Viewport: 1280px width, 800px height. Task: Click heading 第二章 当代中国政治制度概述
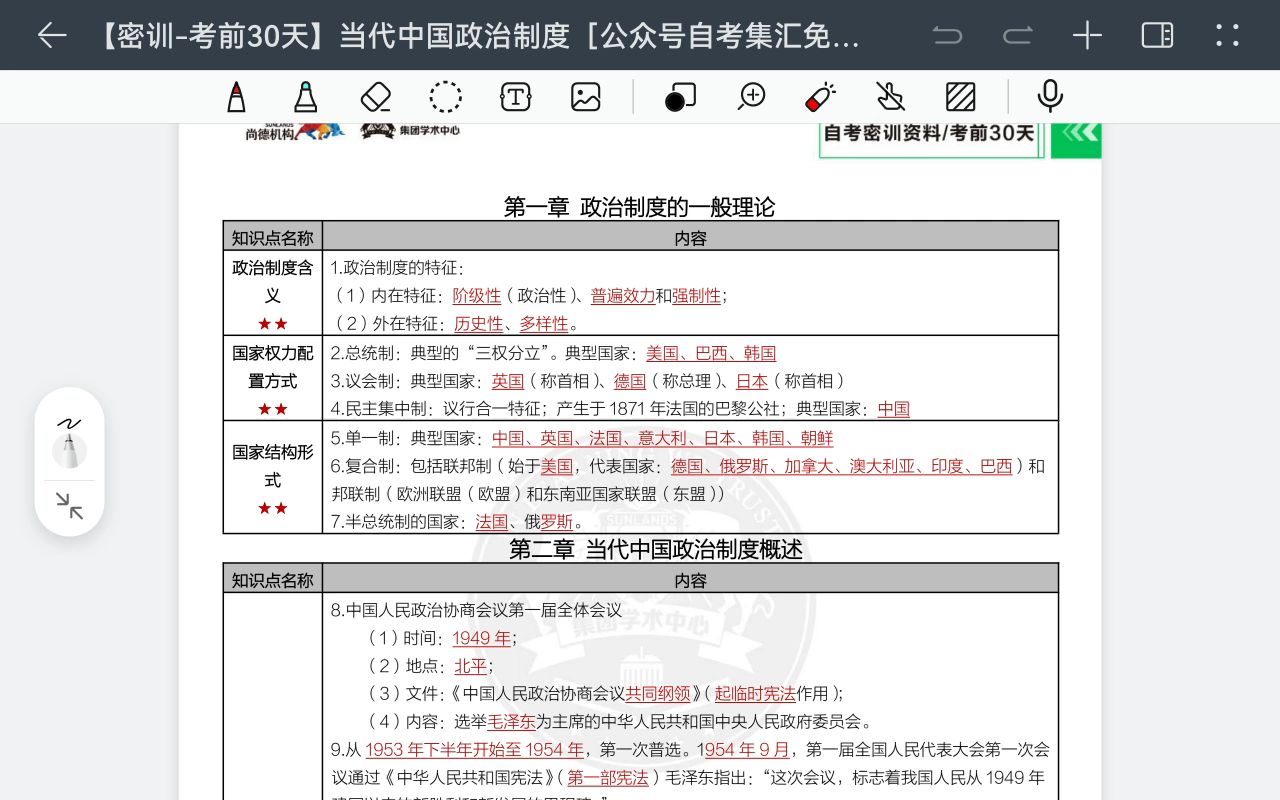point(656,549)
